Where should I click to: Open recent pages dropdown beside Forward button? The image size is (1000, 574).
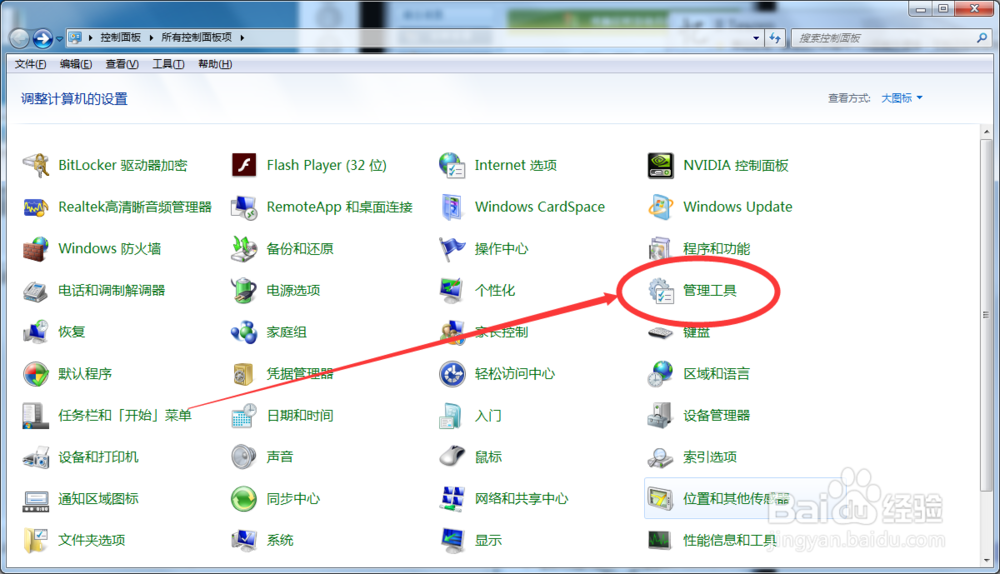(x=59, y=39)
